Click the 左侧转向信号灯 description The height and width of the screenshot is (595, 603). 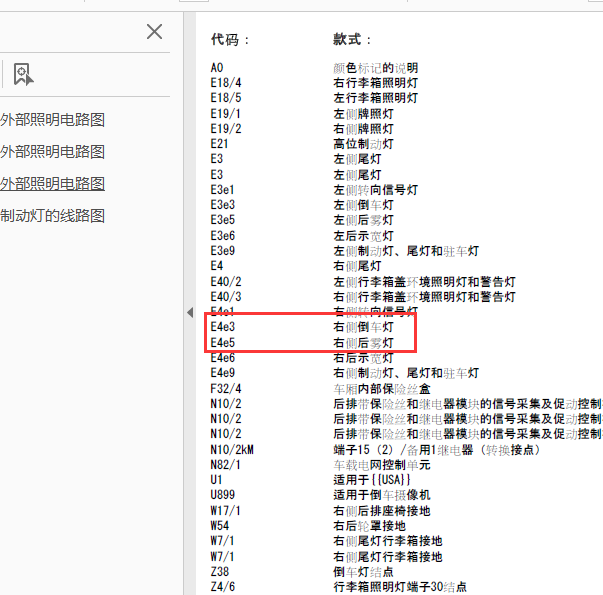pos(375,190)
